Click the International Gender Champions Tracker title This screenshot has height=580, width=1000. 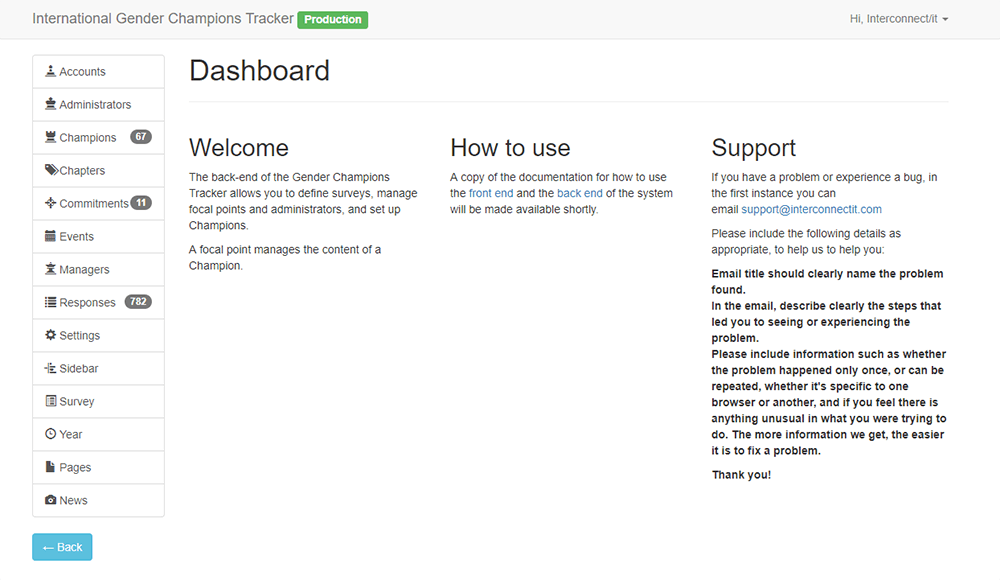click(163, 19)
